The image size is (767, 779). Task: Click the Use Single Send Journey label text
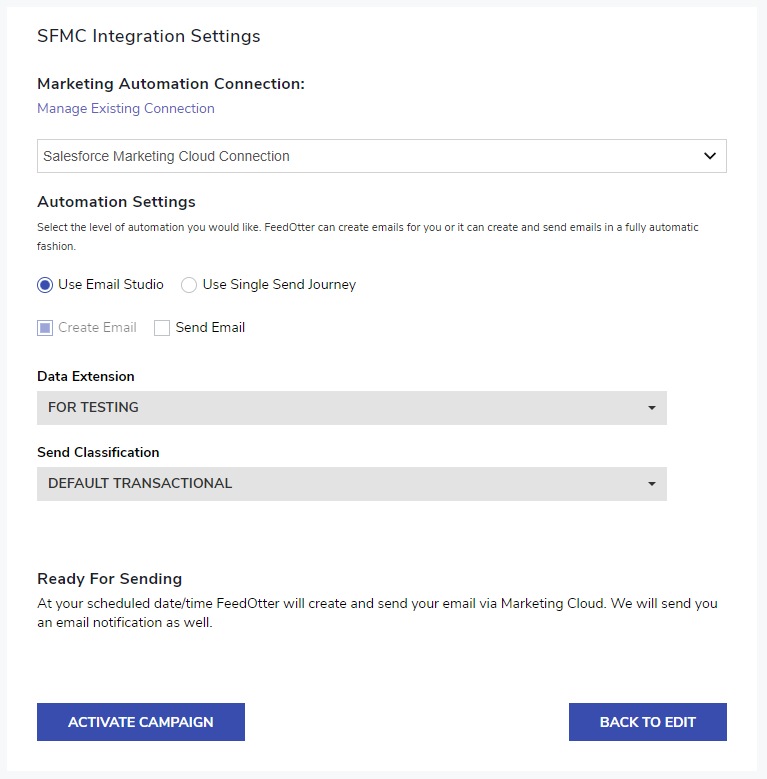click(279, 285)
